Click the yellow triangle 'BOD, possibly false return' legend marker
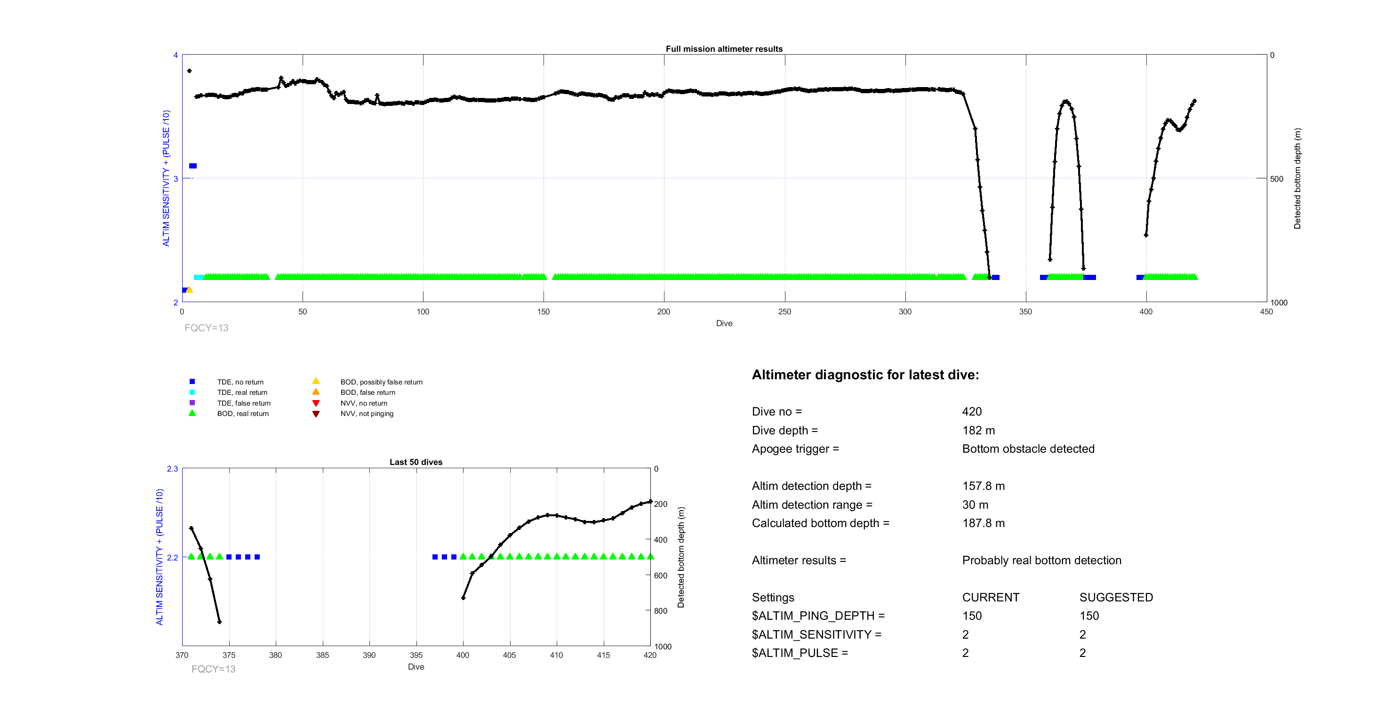This screenshot has width=1400, height=726. (x=316, y=382)
